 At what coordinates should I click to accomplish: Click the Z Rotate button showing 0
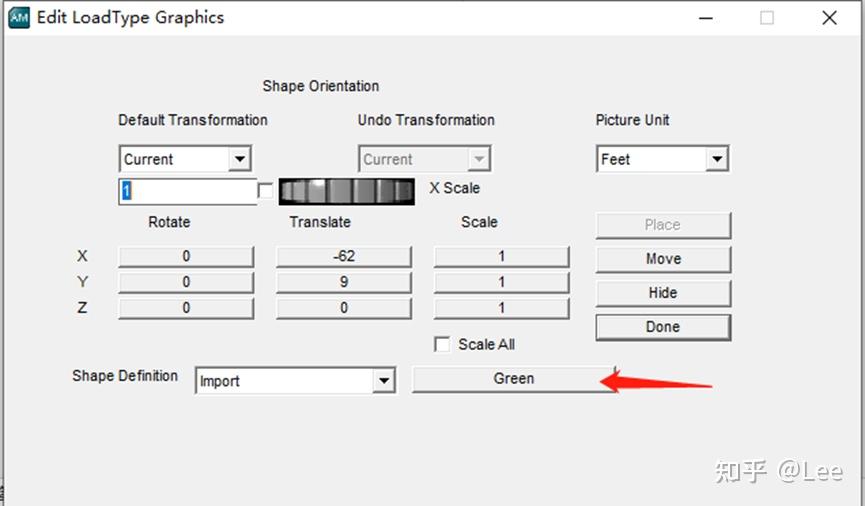pyautogui.click(x=186, y=308)
